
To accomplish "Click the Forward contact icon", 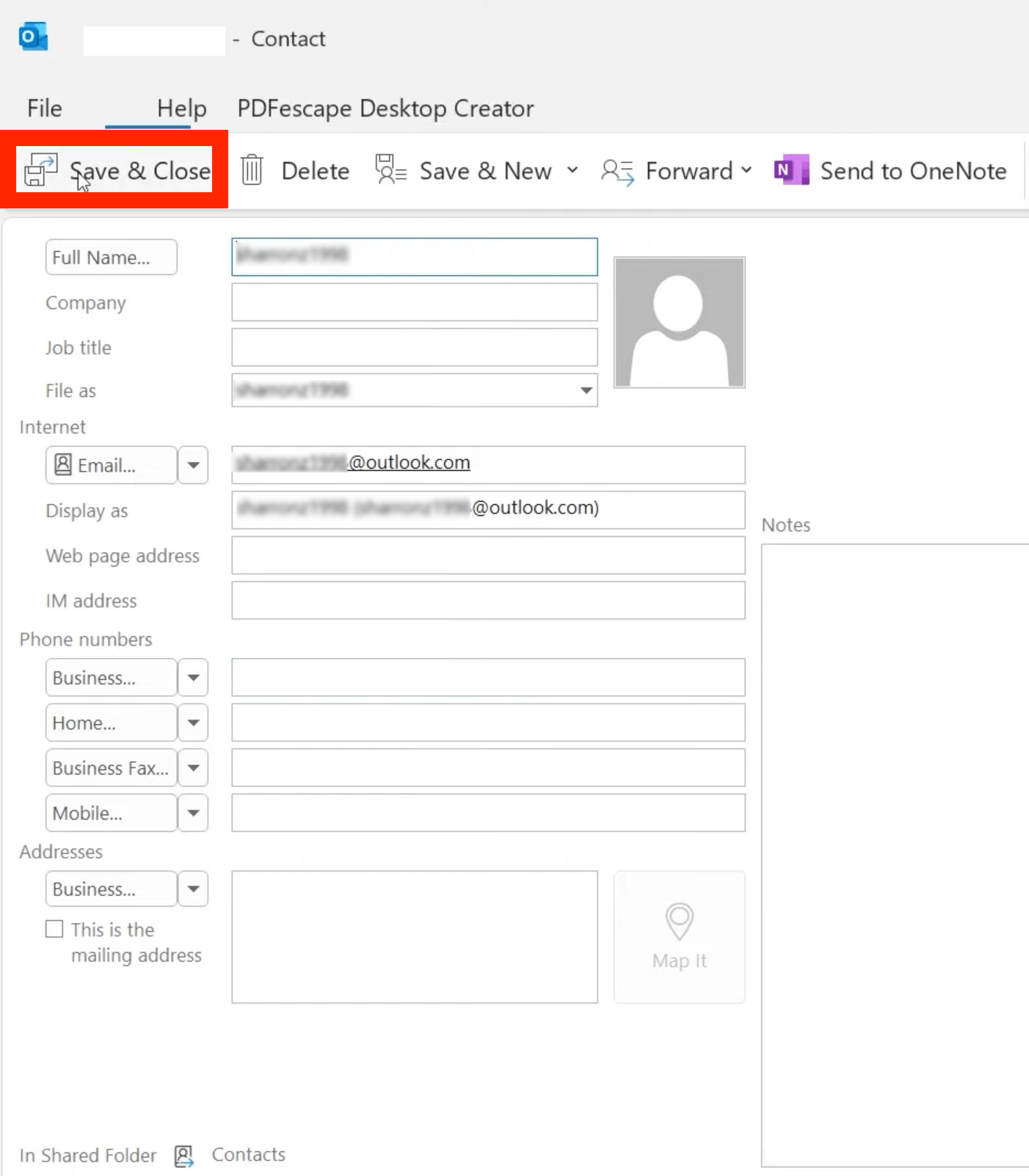I will [x=617, y=172].
